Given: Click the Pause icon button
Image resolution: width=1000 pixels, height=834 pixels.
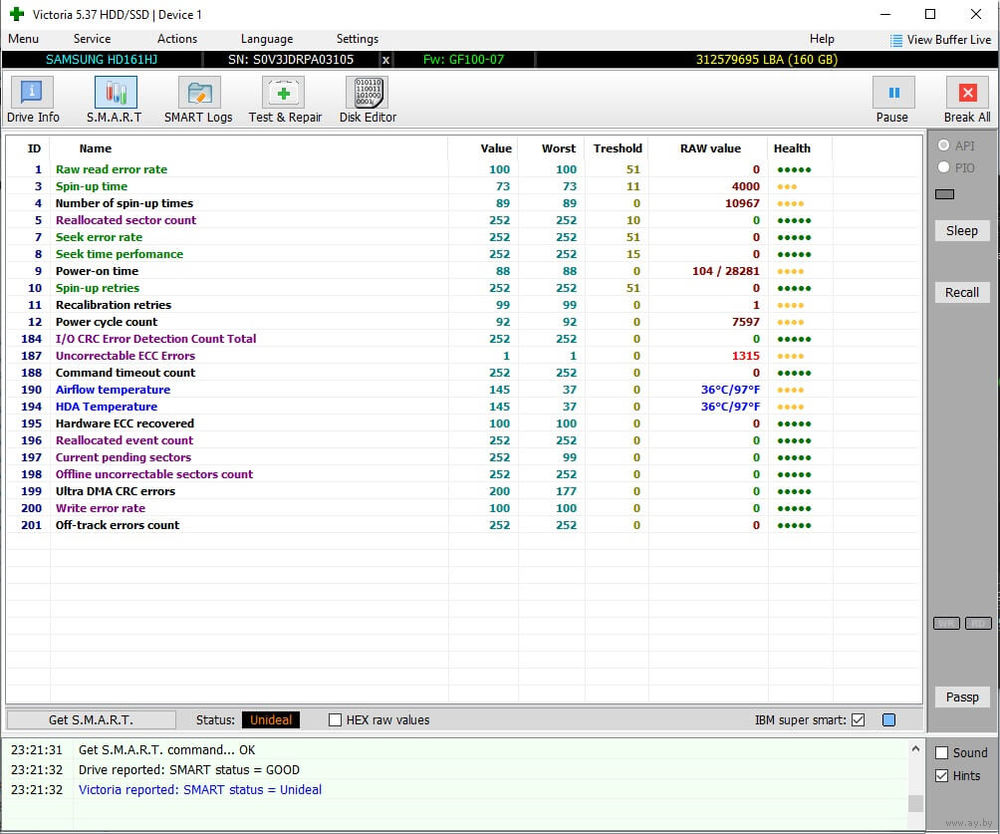Looking at the screenshot, I should pyautogui.click(x=893, y=92).
